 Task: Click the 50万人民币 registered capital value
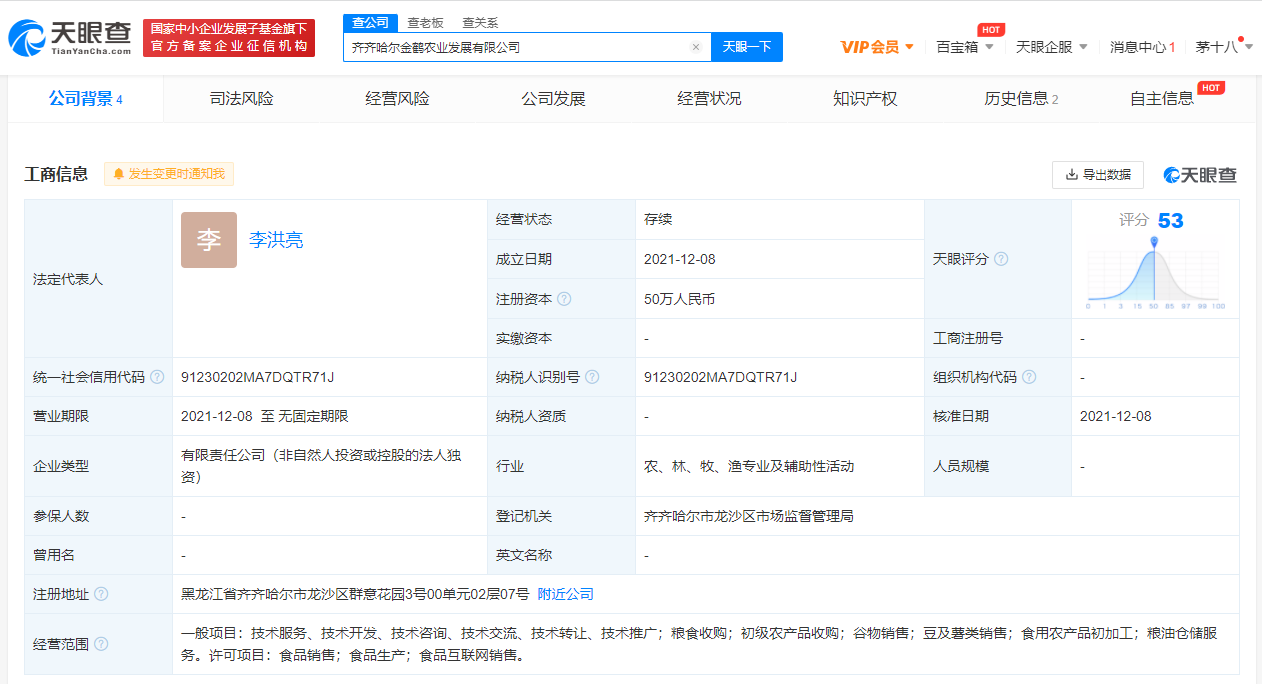680,299
